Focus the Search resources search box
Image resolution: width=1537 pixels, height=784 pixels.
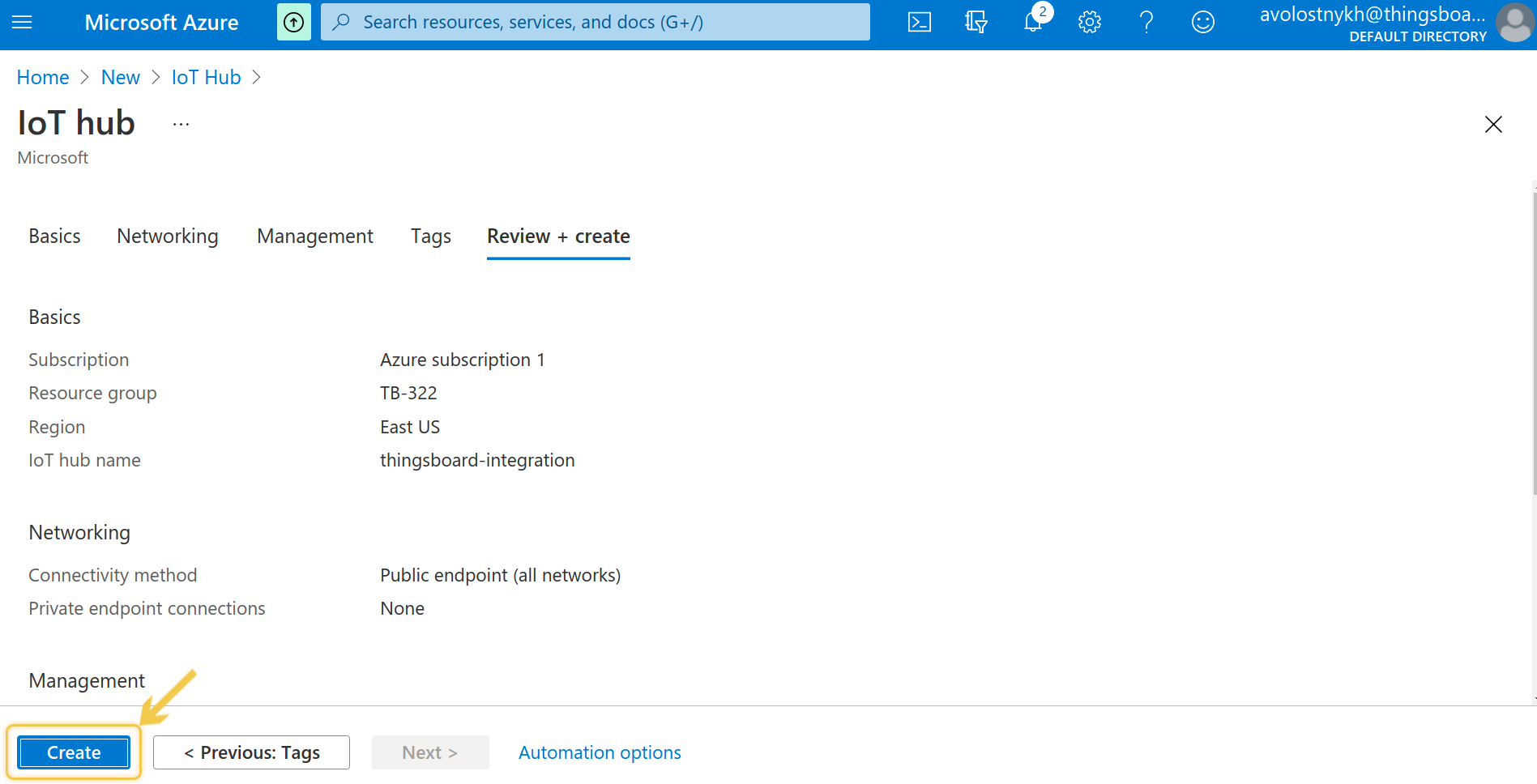[596, 22]
